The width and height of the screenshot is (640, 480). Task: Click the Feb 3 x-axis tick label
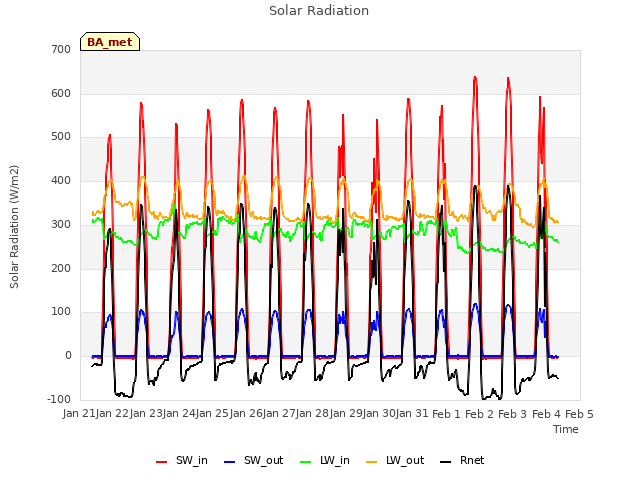tap(513, 414)
